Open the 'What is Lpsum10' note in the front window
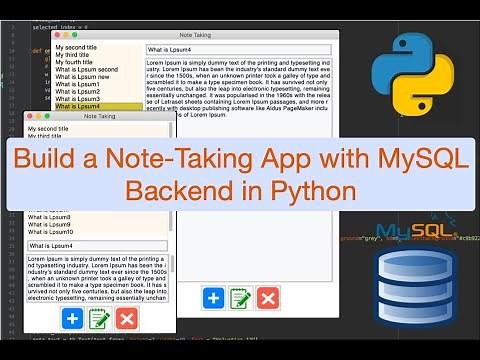The height and width of the screenshot is (360, 480). point(50,232)
